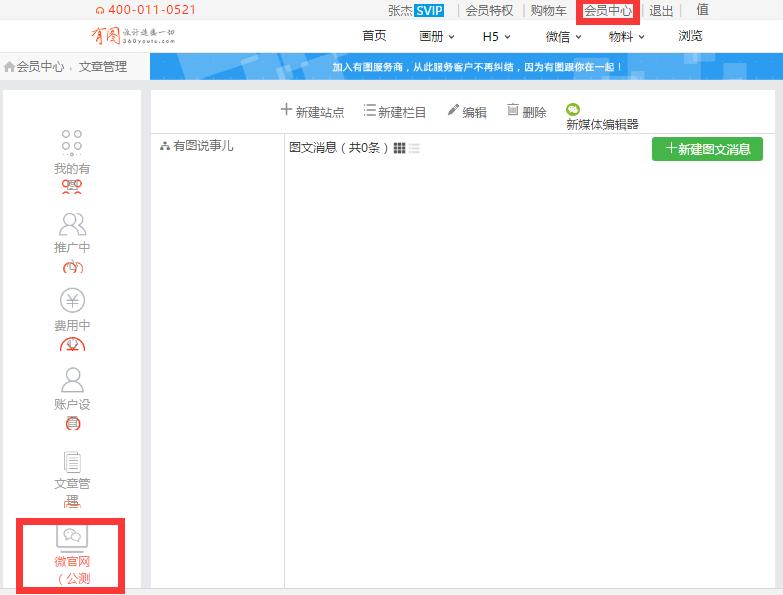The height and width of the screenshot is (595, 783).
Task: Click 文章管理 in breadcrumb
Action: pos(102,66)
